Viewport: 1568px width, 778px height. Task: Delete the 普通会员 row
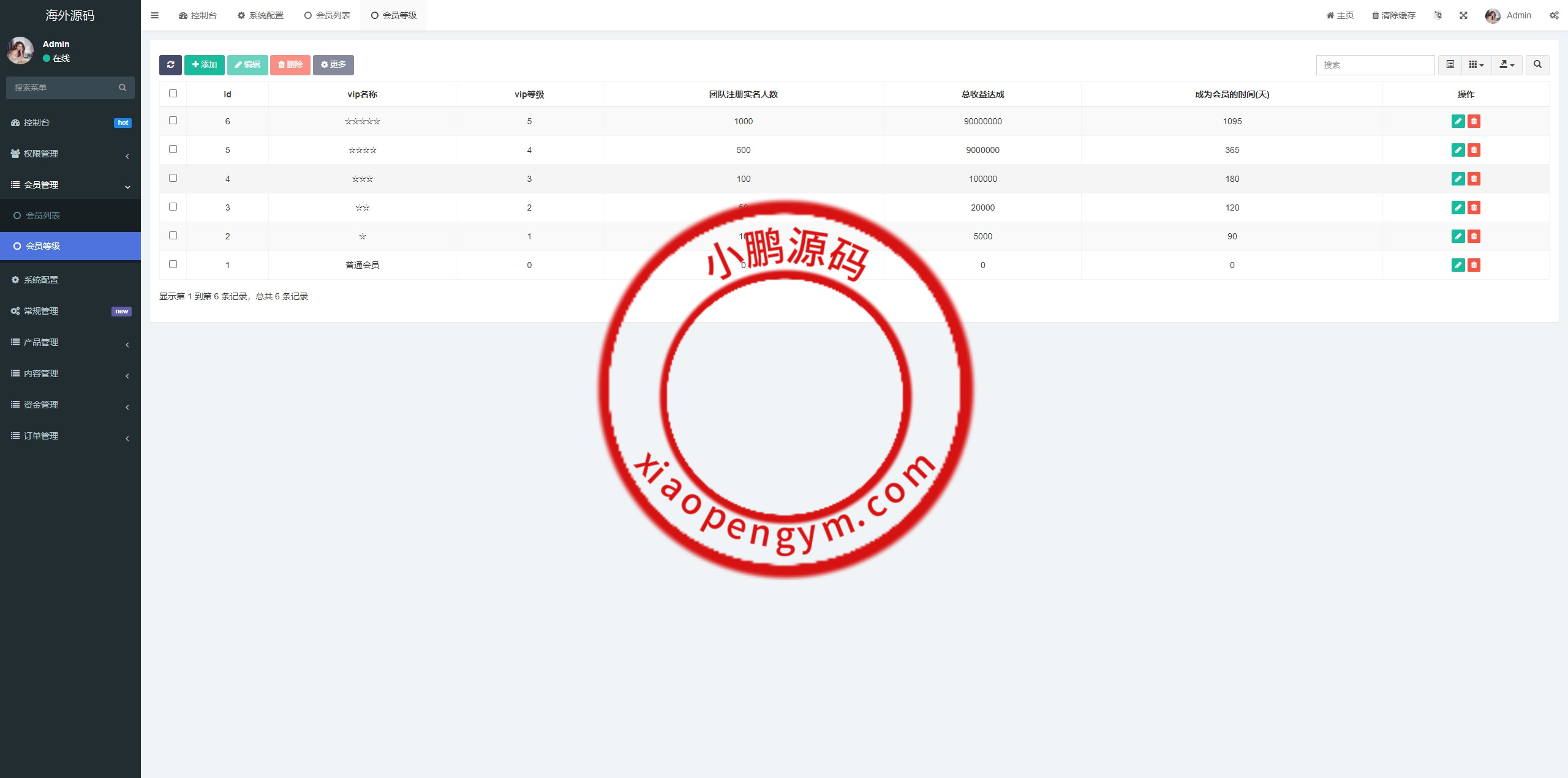(1474, 265)
